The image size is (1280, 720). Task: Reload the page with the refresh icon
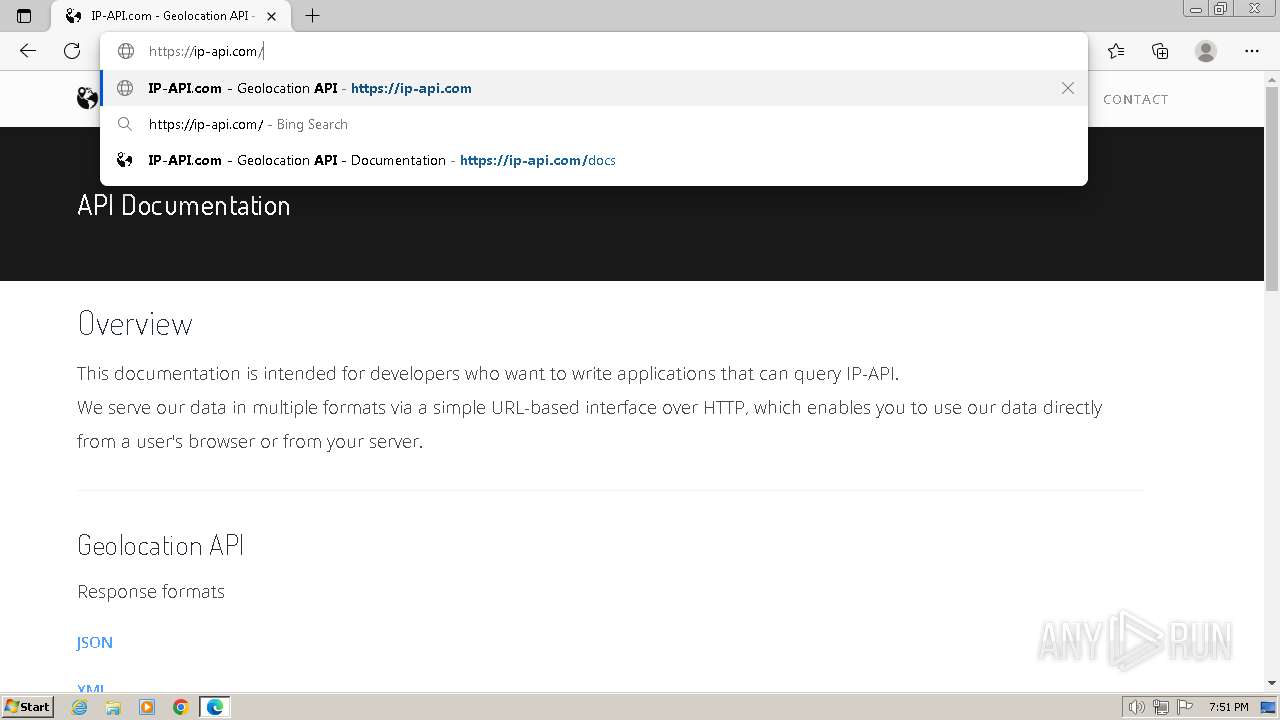click(x=72, y=51)
